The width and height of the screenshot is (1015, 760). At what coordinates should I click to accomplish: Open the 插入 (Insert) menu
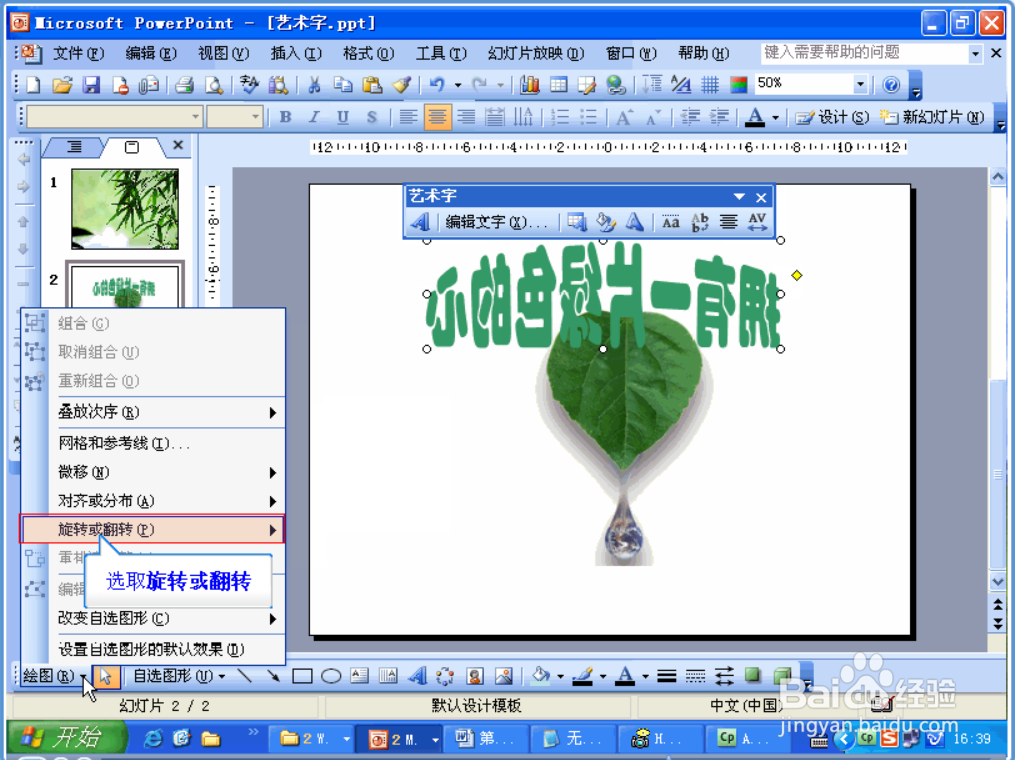pos(296,53)
